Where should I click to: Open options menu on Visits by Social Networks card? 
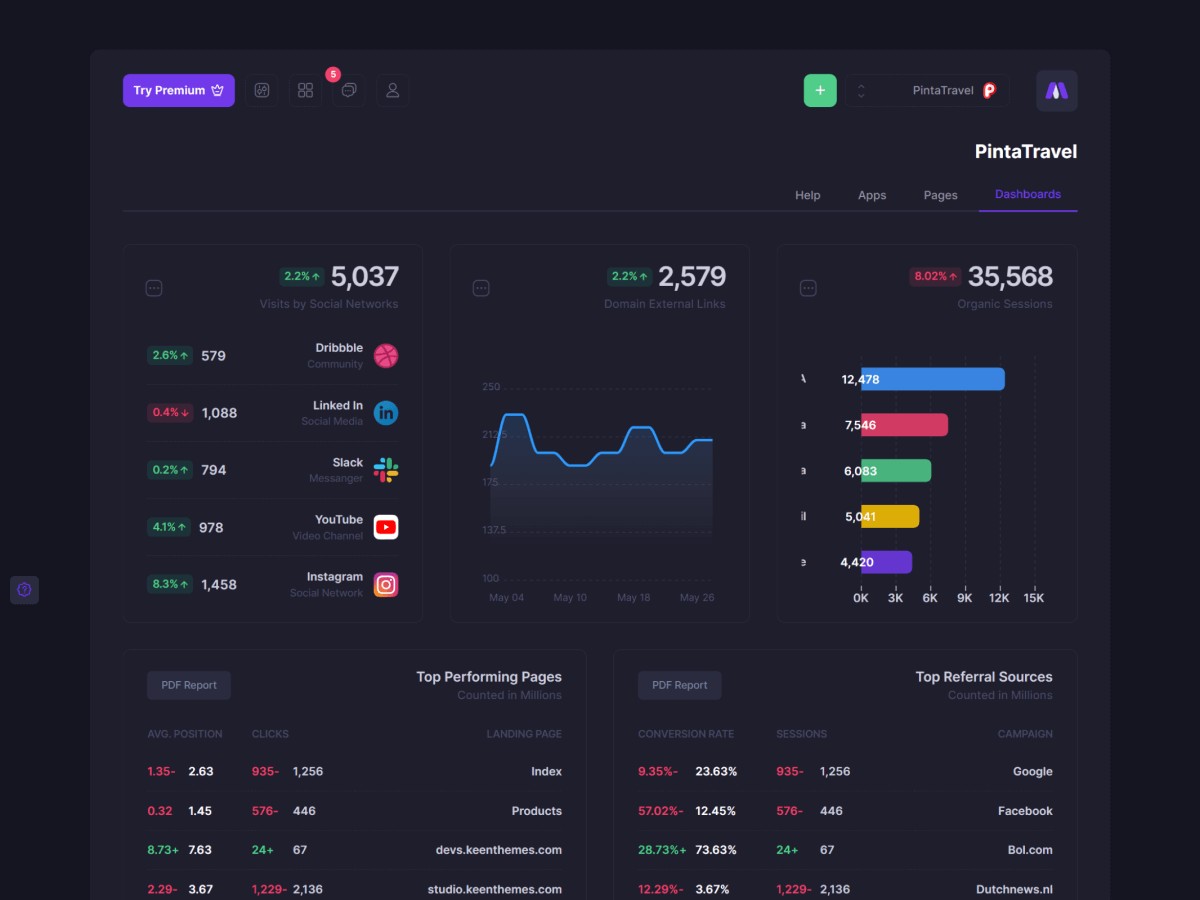[x=154, y=288]
